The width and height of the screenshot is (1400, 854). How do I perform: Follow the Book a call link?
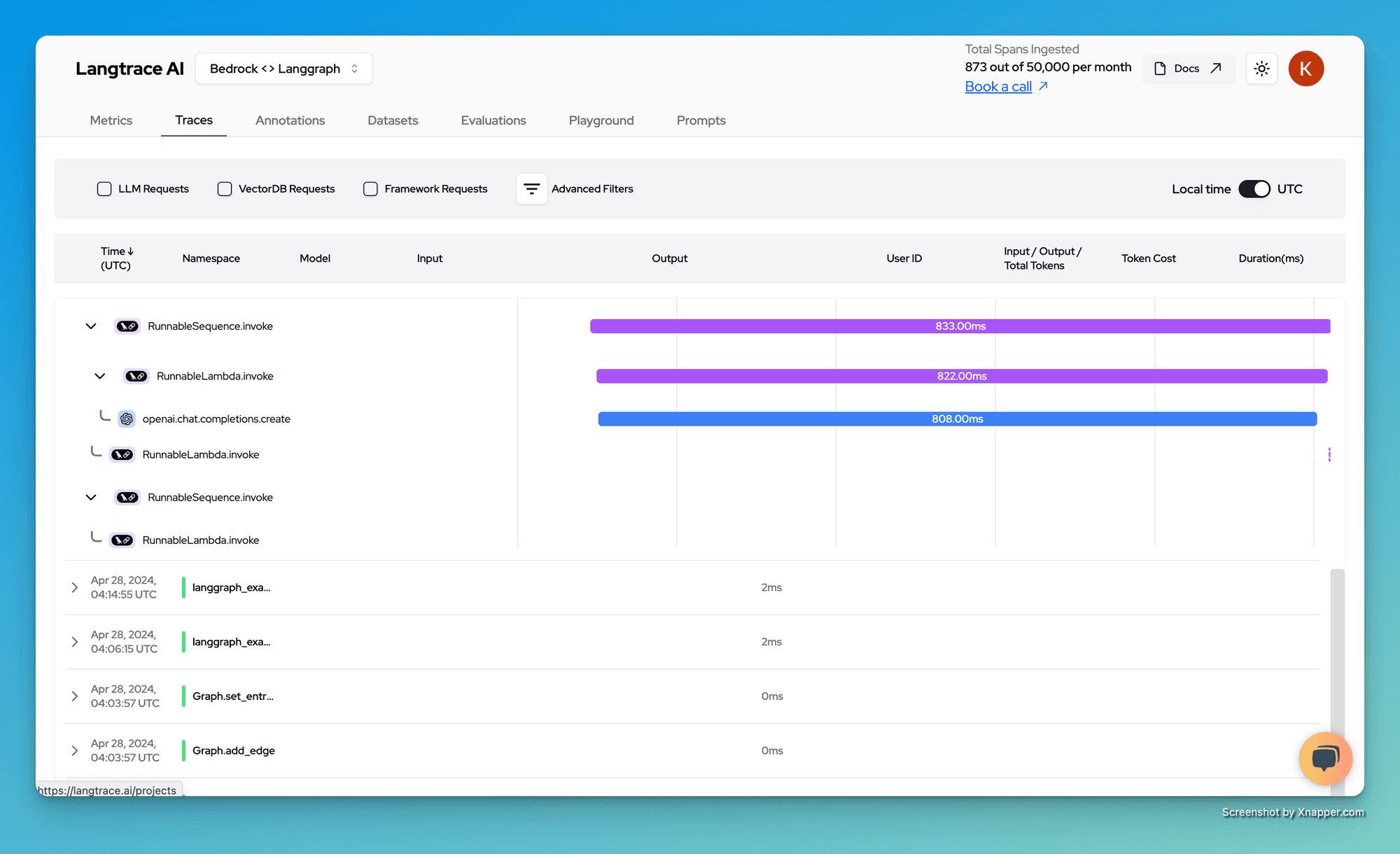coord(998,86)
